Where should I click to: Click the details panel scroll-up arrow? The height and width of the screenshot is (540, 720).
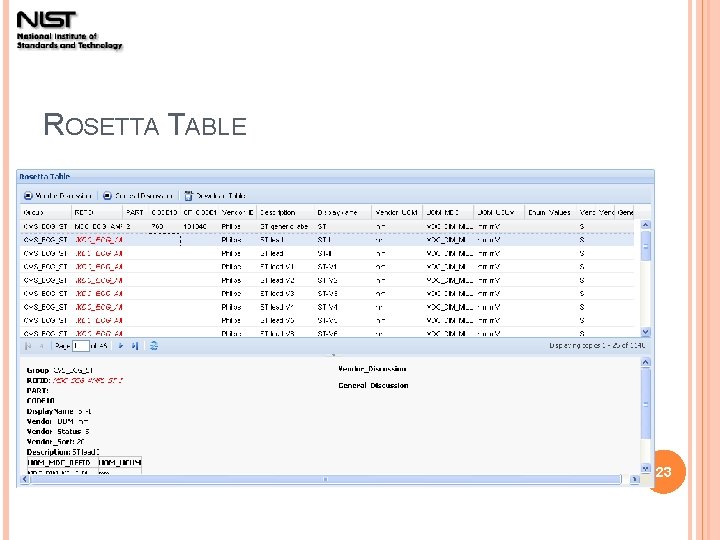pos(645,362)
